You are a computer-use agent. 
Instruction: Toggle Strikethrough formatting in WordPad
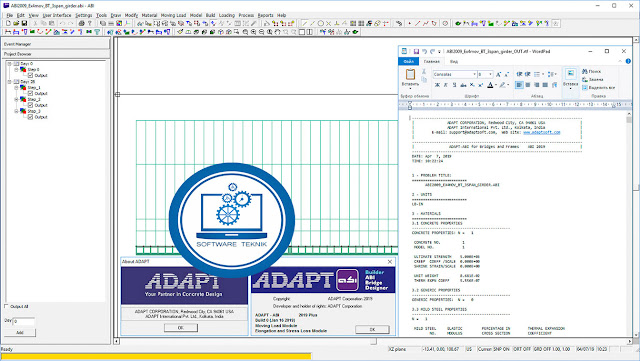[x=463, y=85]
